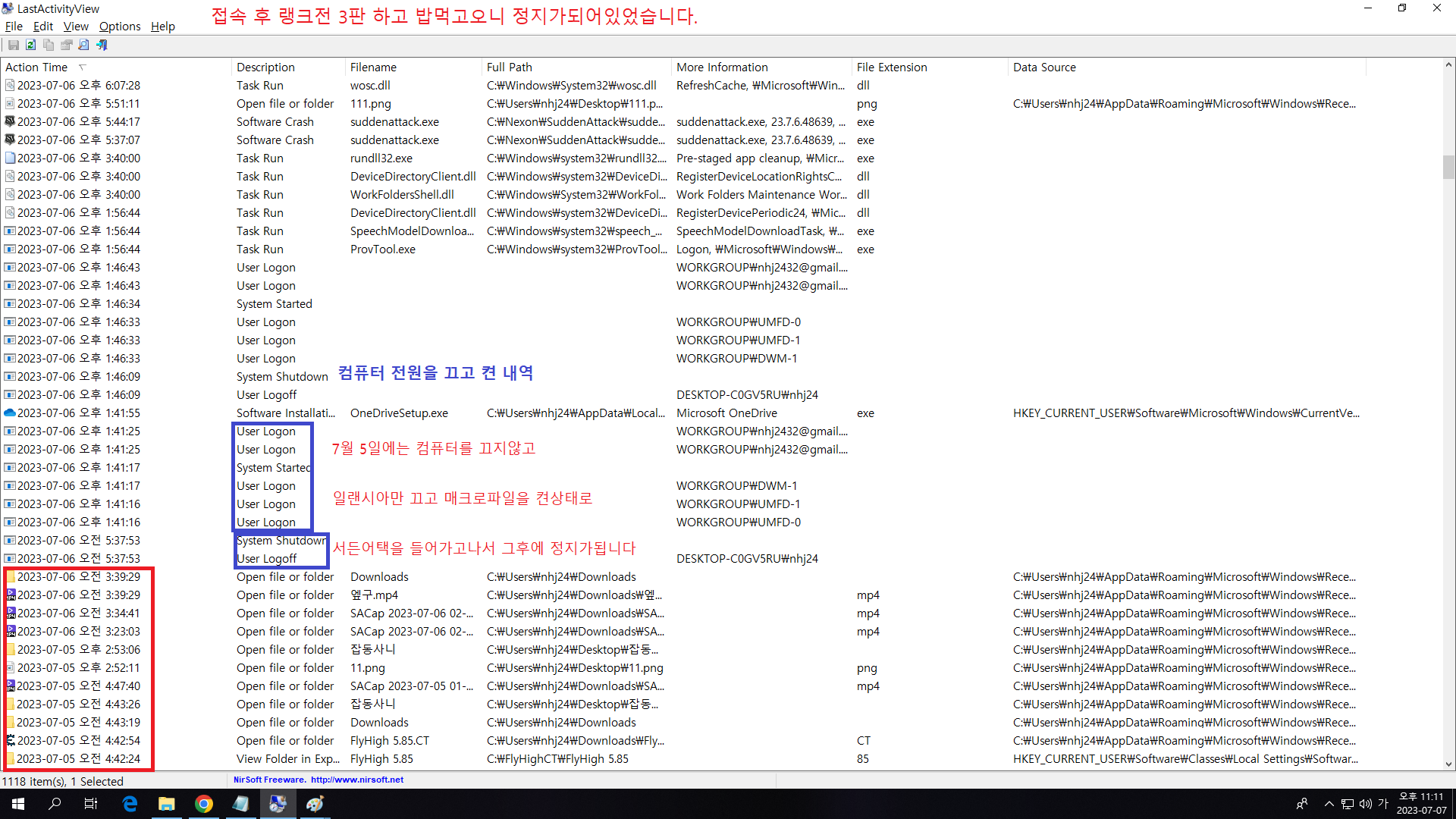Click the scroll down arrow of the list
The width and height of the screenshot is (1456, 819).
pos(1448,764)
